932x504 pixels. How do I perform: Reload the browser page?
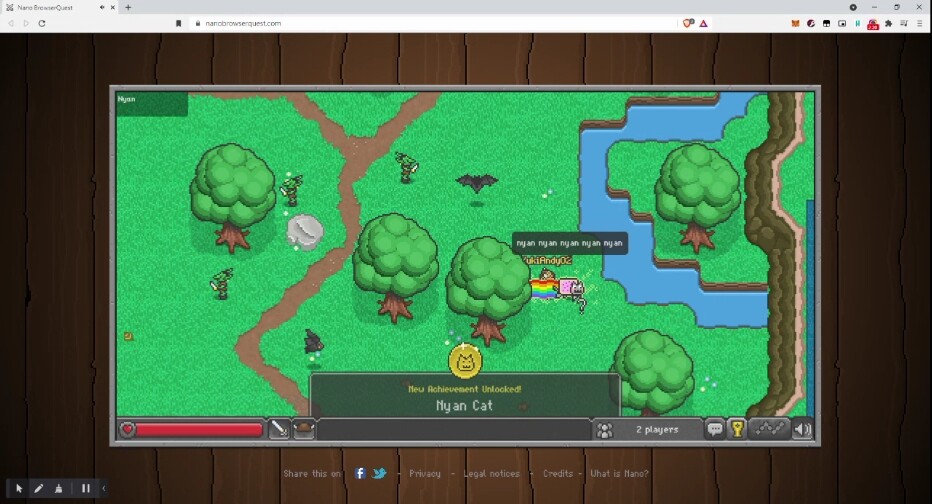pyautogui.click(x=42, y=23)
